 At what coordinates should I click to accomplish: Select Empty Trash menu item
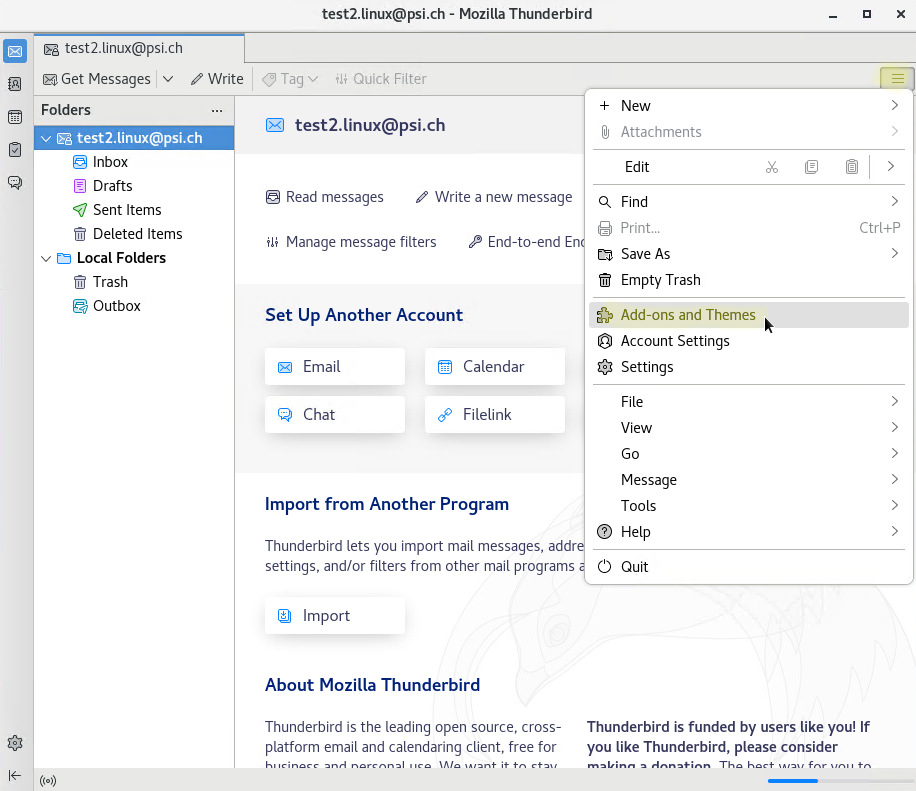(x=749, y=280)
